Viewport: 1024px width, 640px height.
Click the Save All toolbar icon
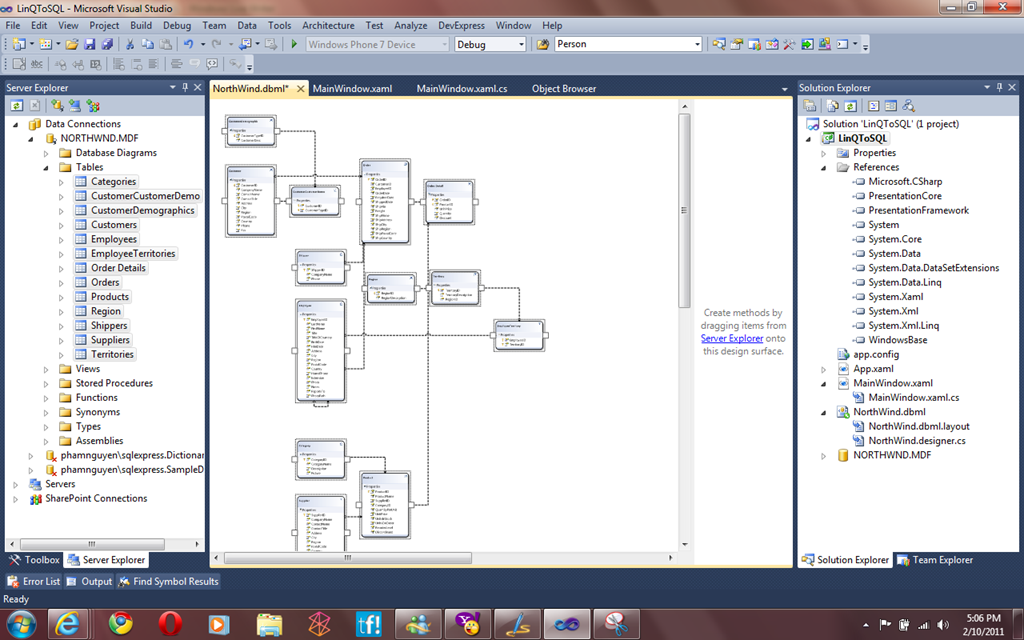[105, 44]
